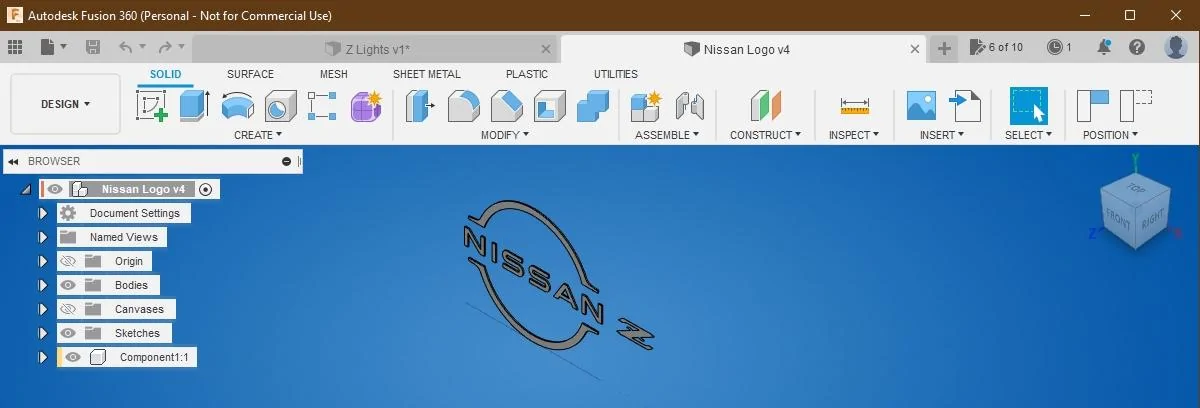
Task: Activate the Window Select tool
Action: tap(1029, 105)
